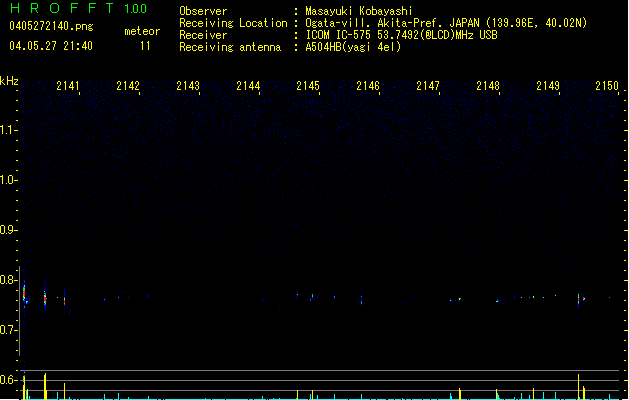
Task: Select antenna value A504HB(yagi 4el)
Action: tap(353, 47)
